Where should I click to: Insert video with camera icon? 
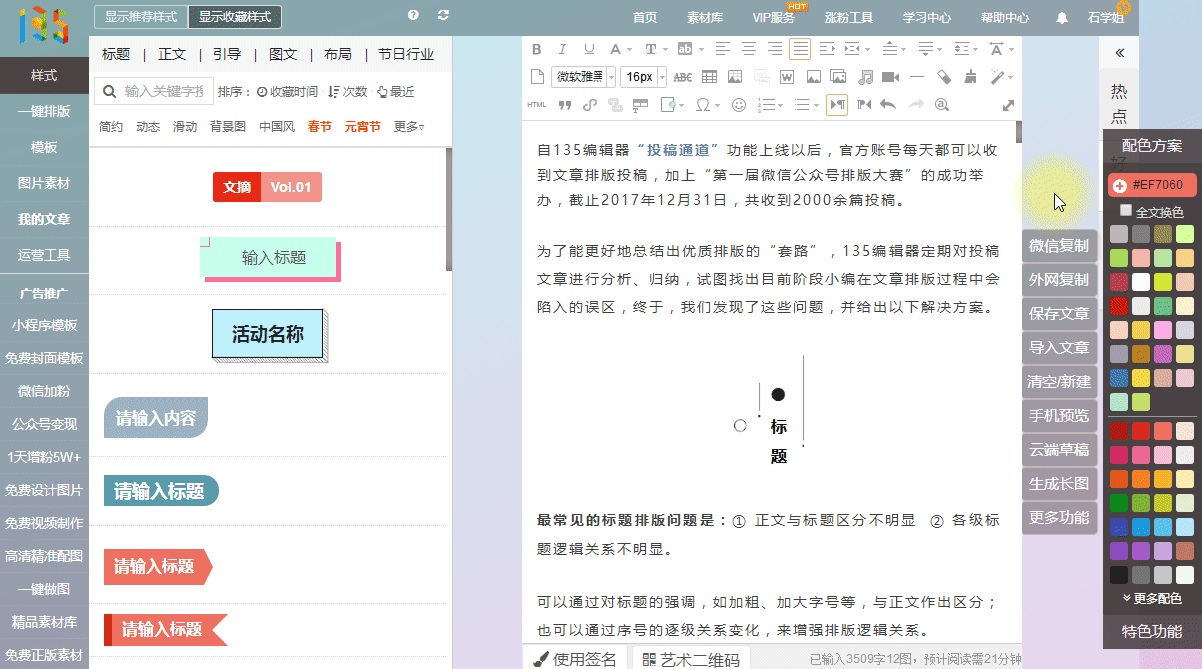coord(890,77)
